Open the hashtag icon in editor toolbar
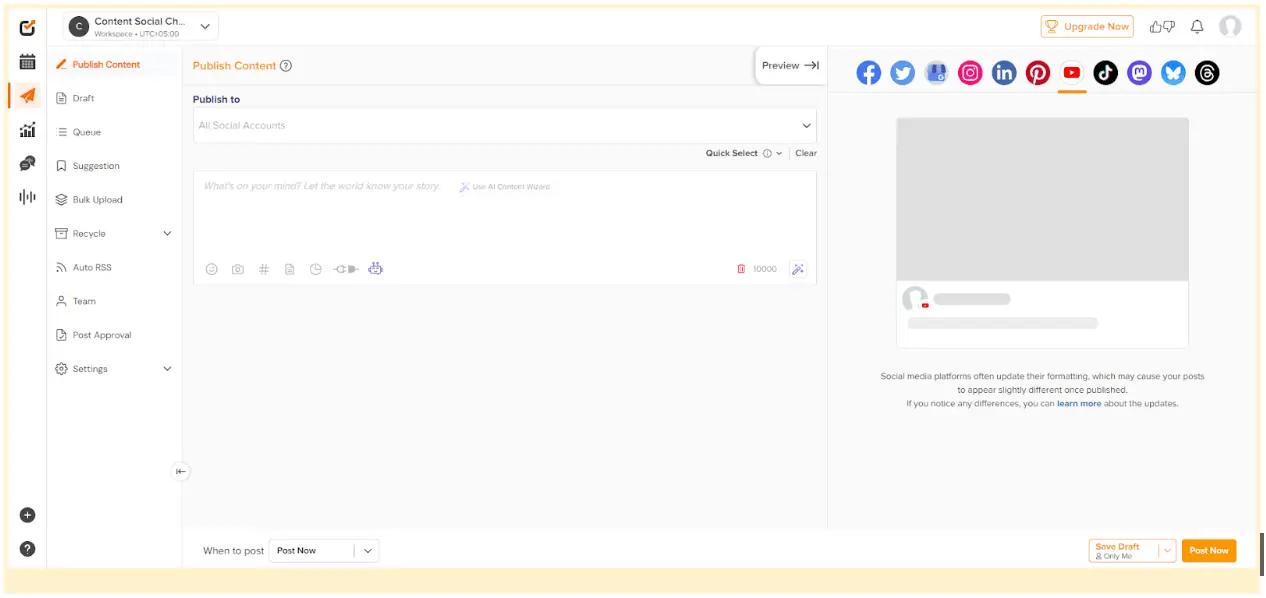Screen dimensions: 1266x598 click(x=264, y=269)
